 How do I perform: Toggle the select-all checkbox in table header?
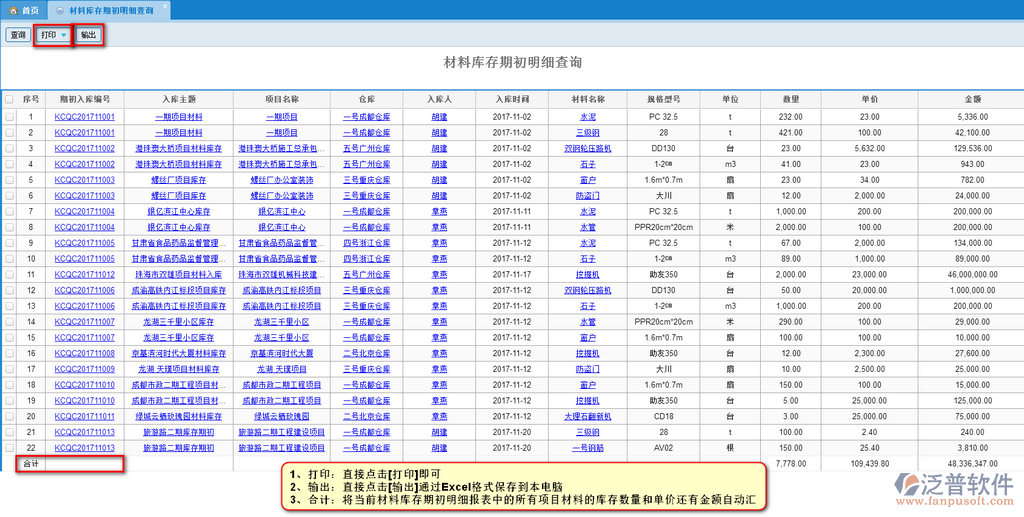[x=9, y=100]
